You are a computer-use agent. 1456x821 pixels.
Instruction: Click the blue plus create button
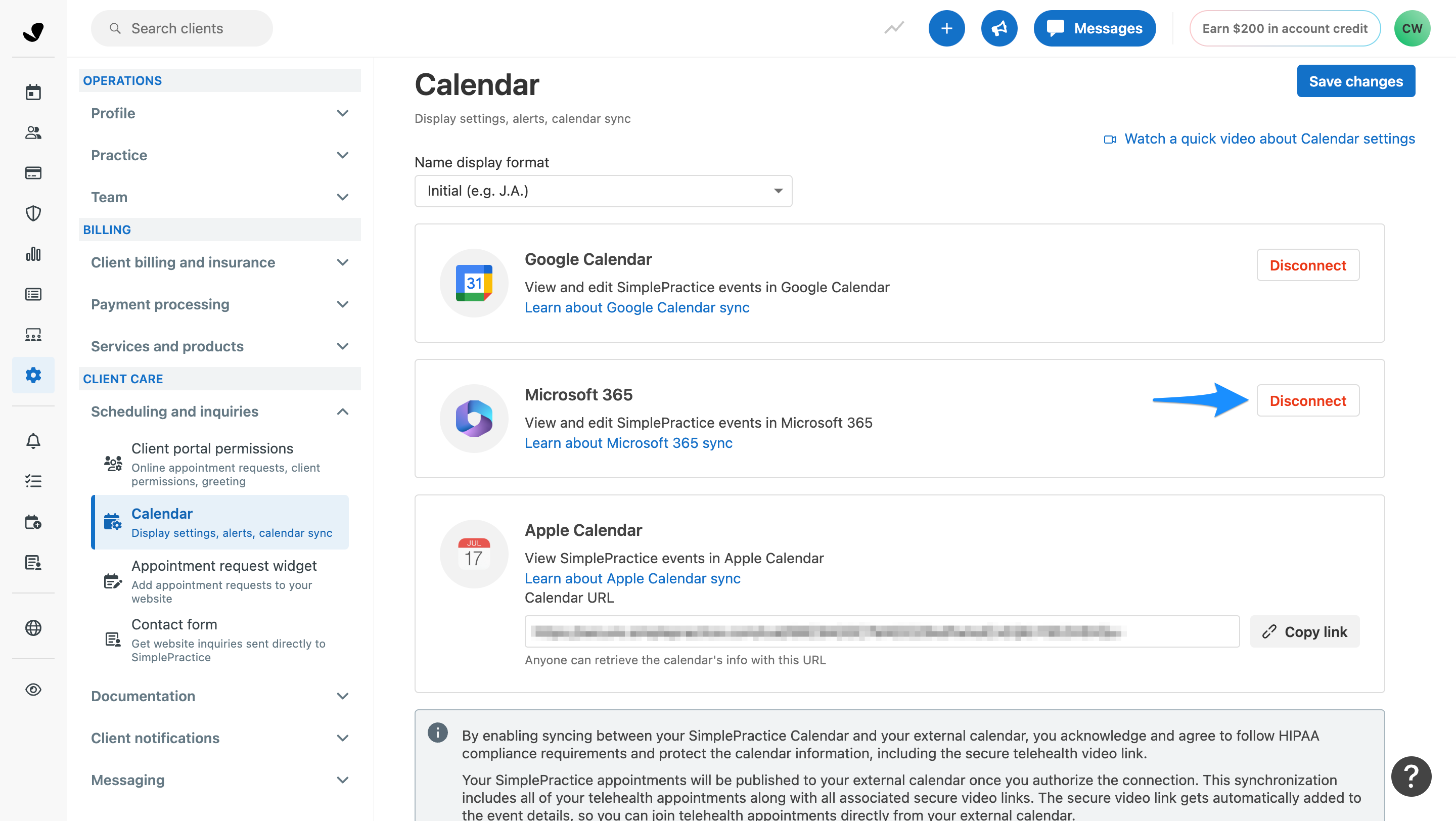[946, 28]
